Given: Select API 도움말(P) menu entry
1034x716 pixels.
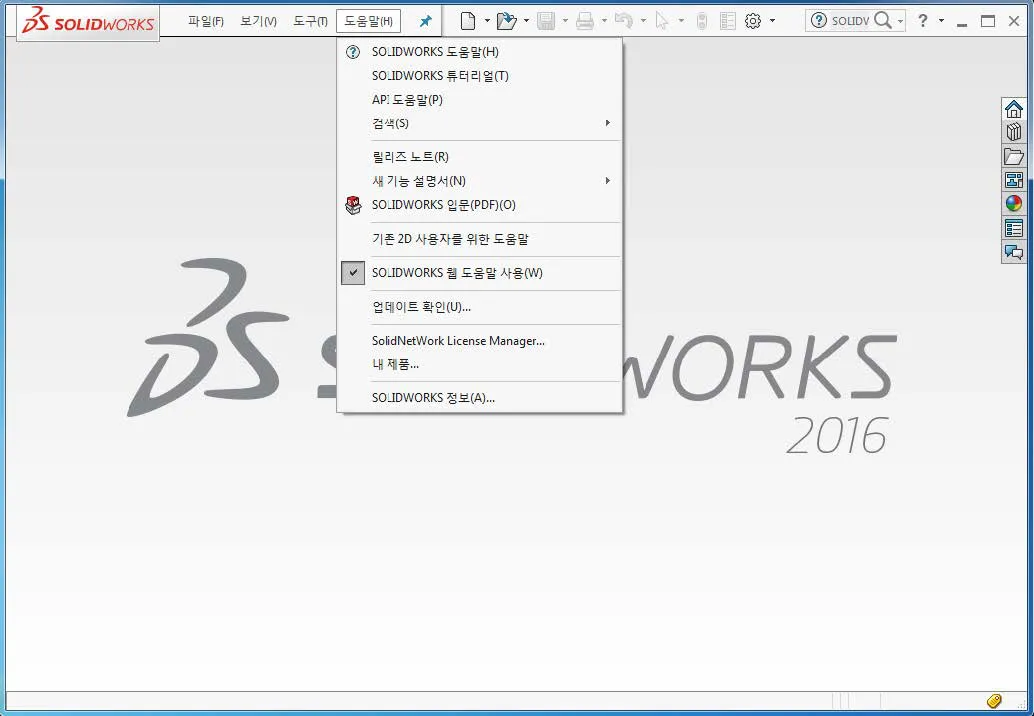Looking at the screenshot, I should [x=480, y=100].
